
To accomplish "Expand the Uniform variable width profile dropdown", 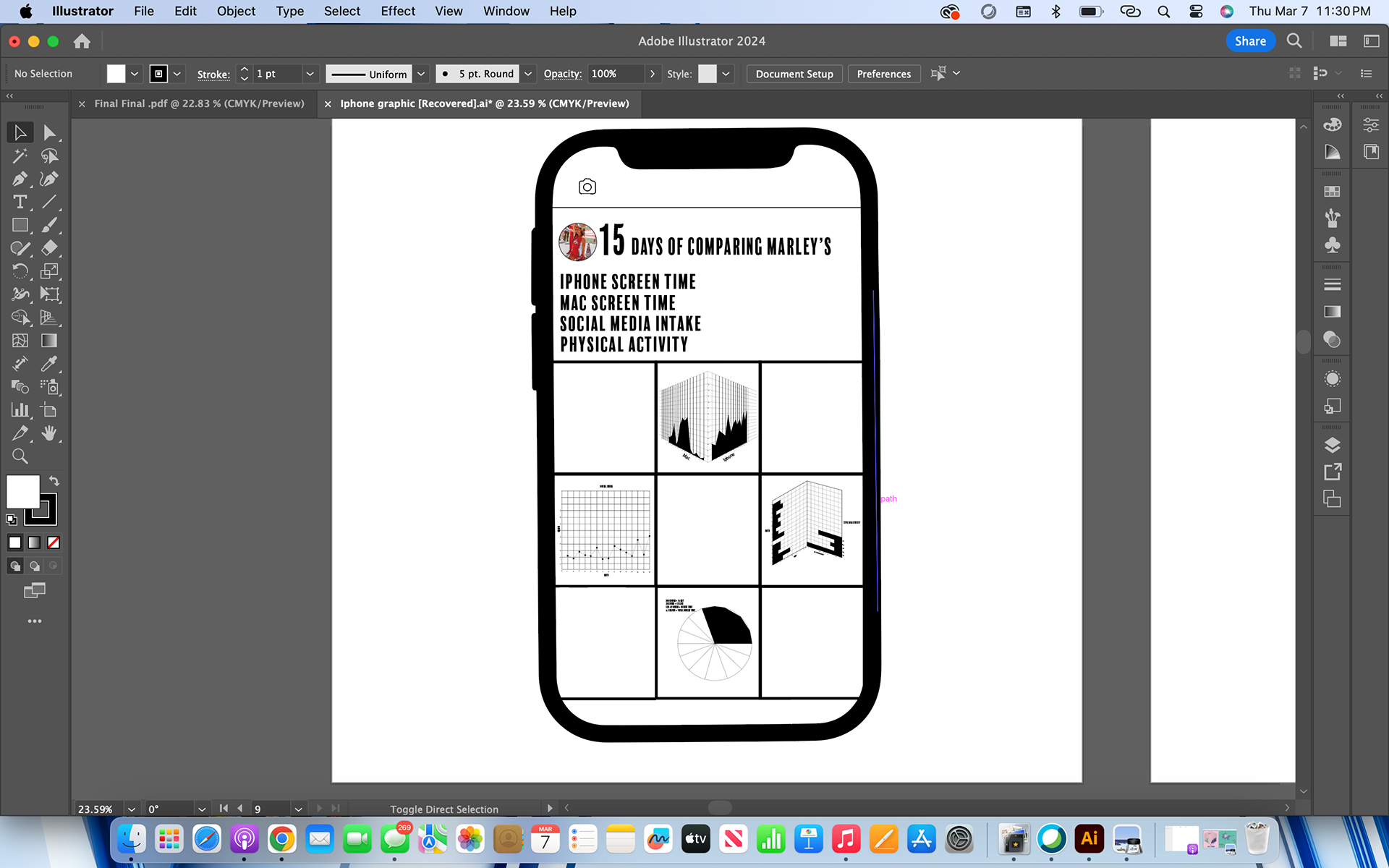I will click(420, 74).
